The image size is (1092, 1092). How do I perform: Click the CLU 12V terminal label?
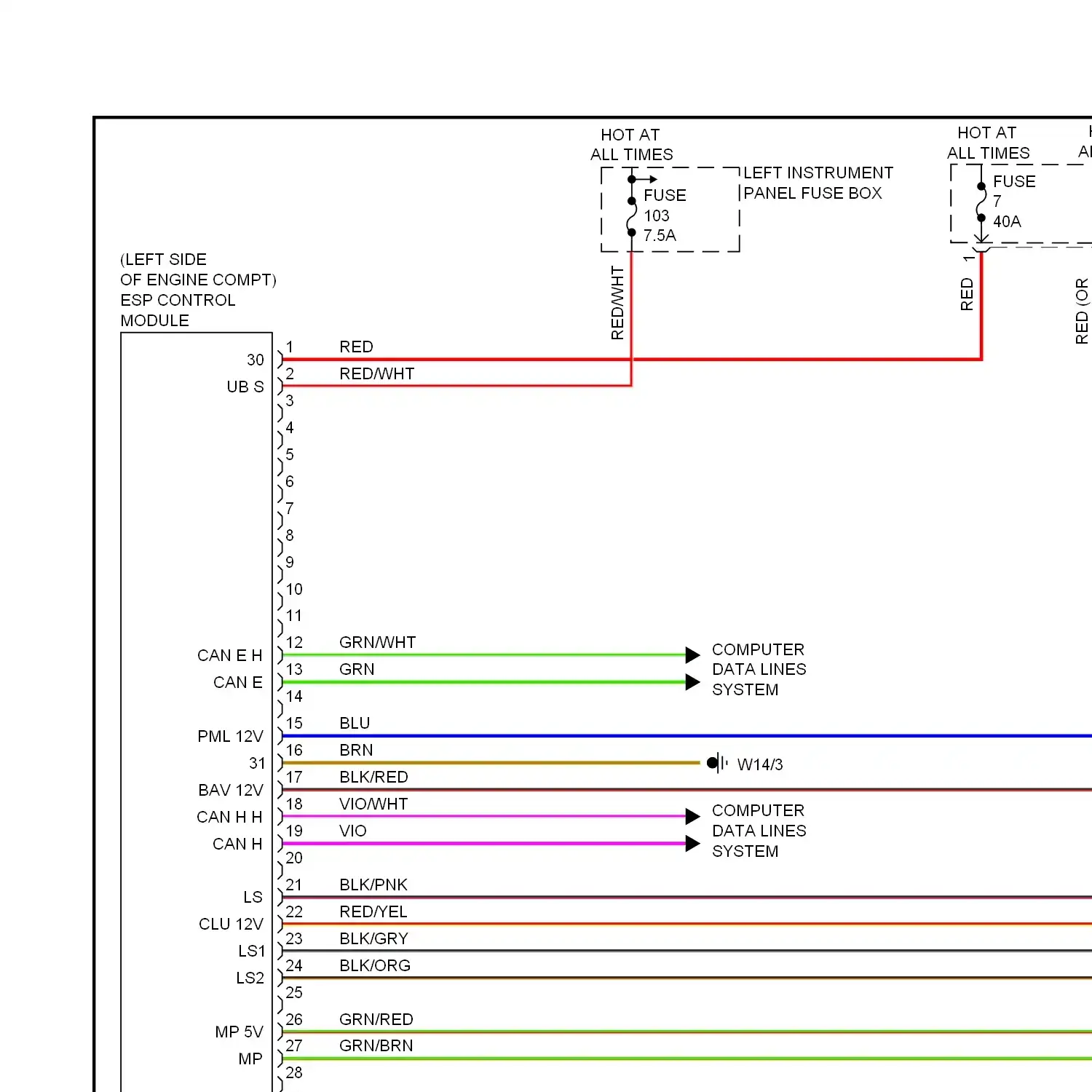click(x=231, y=924)
